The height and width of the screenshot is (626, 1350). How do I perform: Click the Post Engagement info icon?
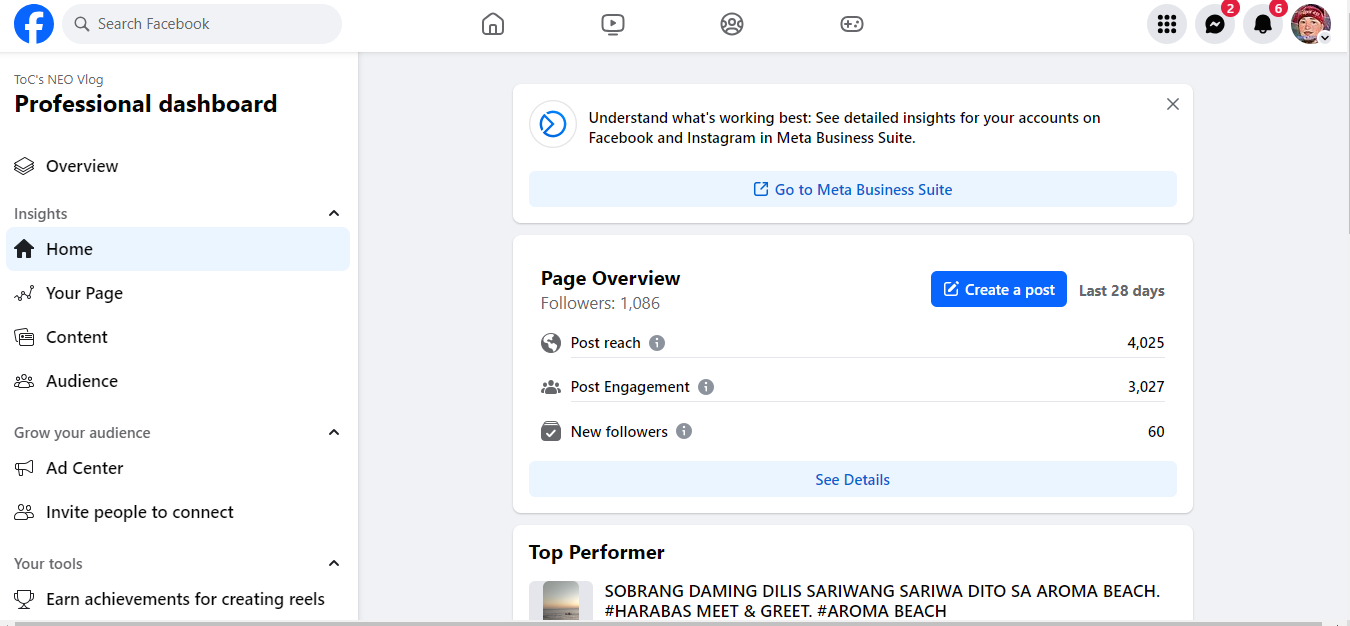pos(706,387)
